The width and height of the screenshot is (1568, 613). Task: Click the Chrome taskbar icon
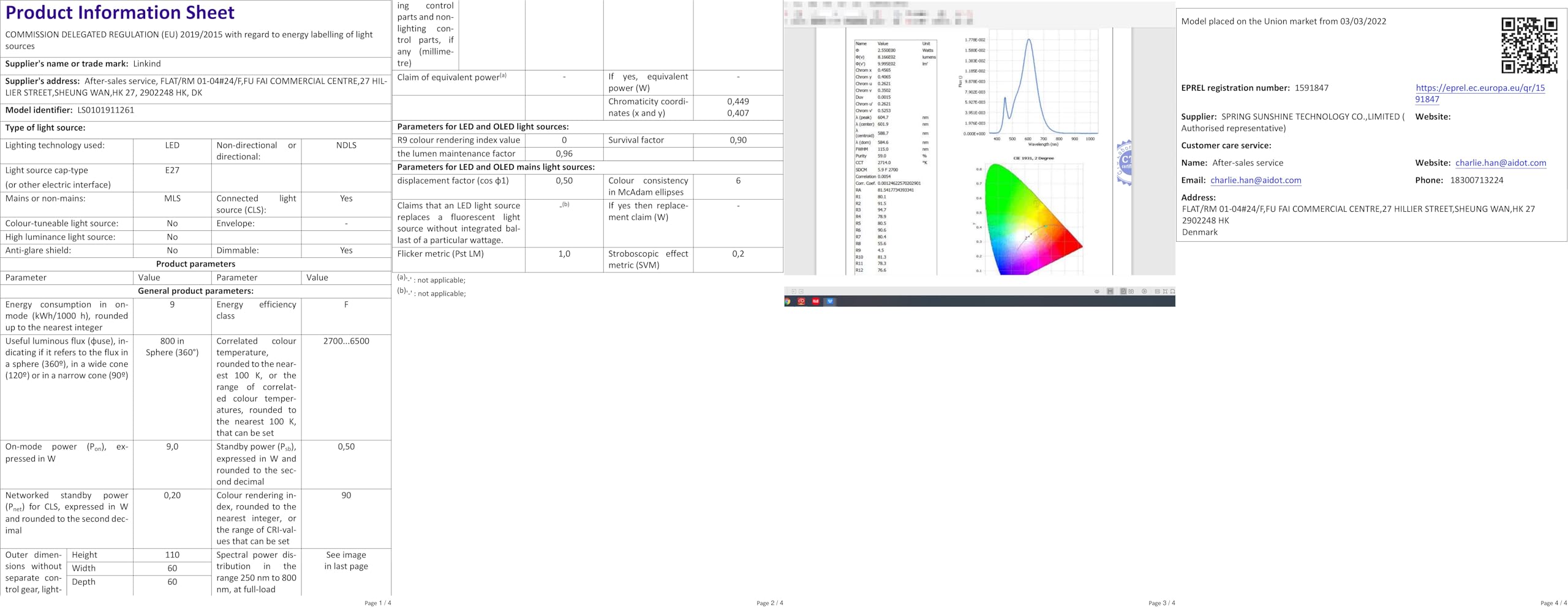787,301
